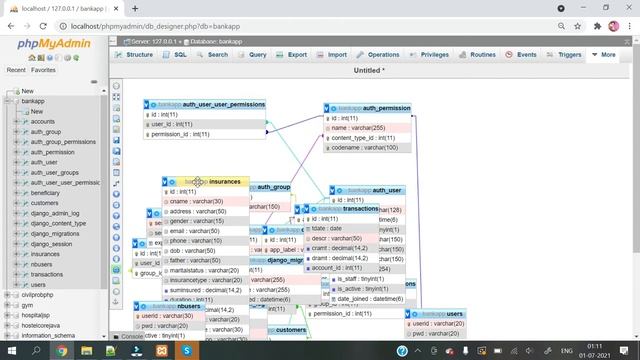Screen dimensions: 640x360
Task: Toggle angular or direct links
Action: coord(116,227)
